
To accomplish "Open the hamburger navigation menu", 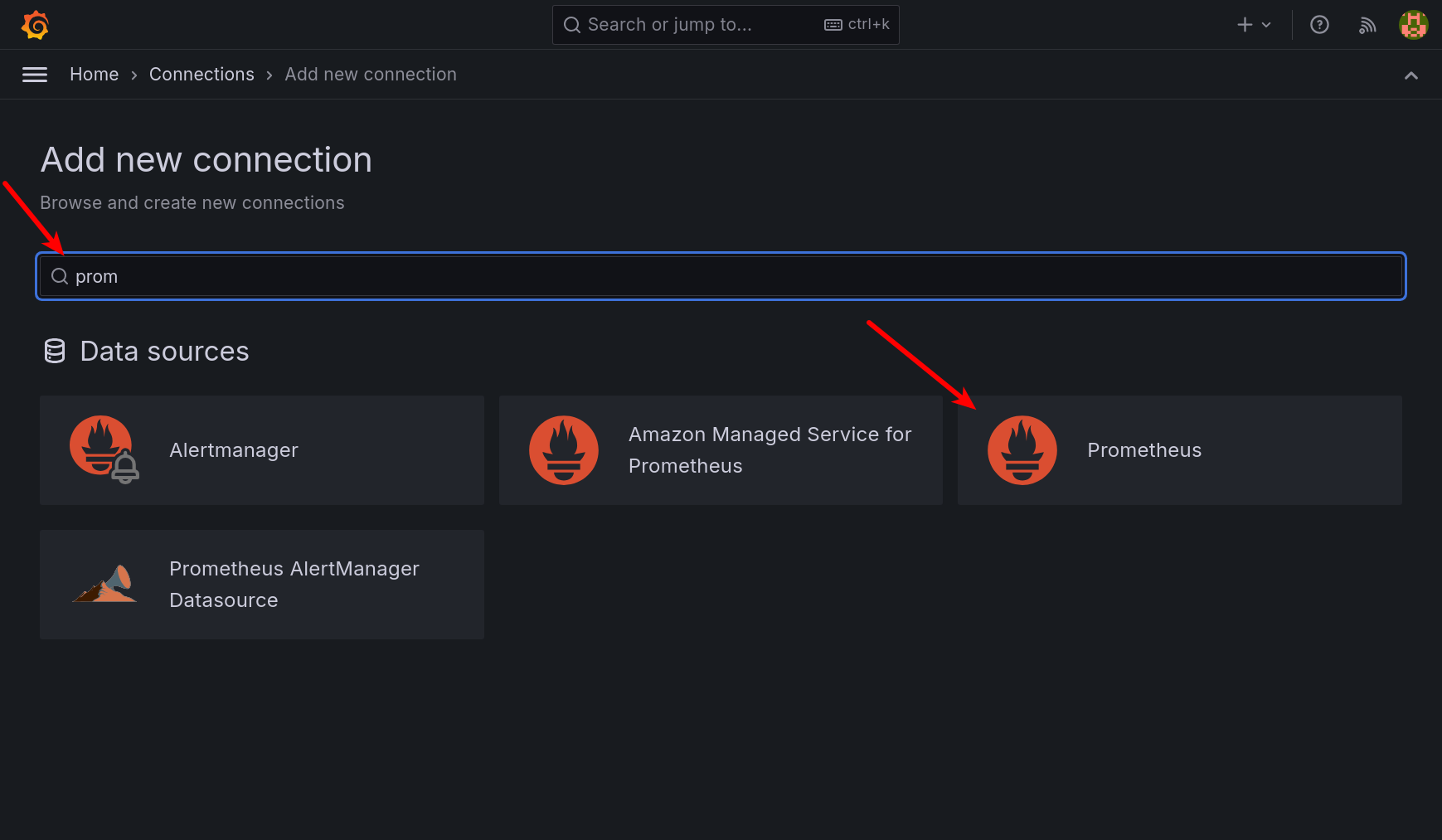I will [35, 75].
